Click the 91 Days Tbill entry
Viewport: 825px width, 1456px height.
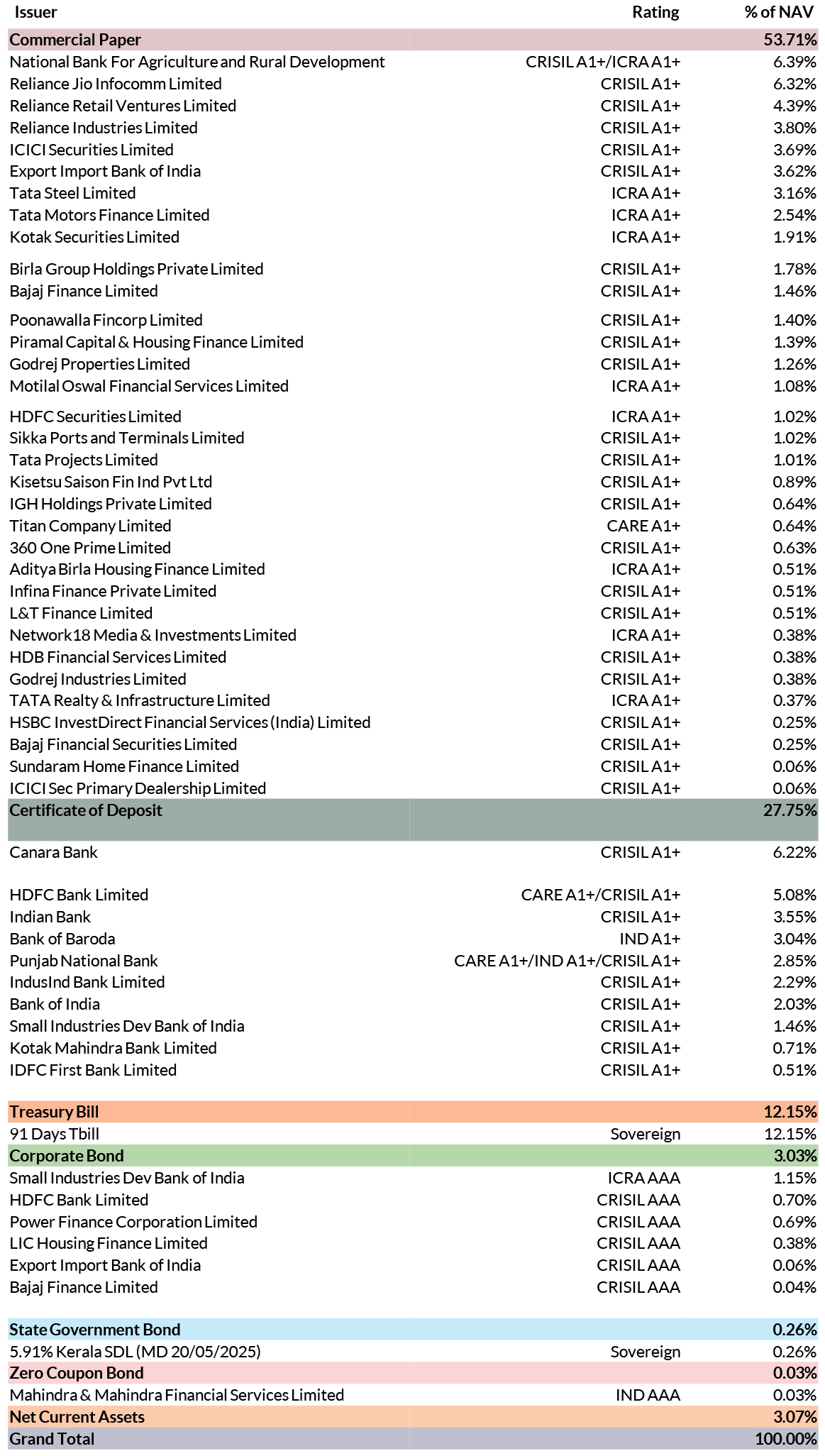55,1134
